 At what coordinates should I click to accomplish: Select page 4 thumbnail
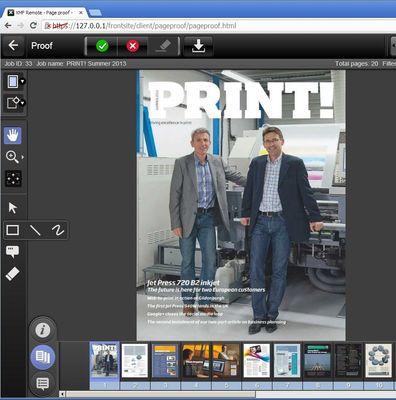click(195, 361)
